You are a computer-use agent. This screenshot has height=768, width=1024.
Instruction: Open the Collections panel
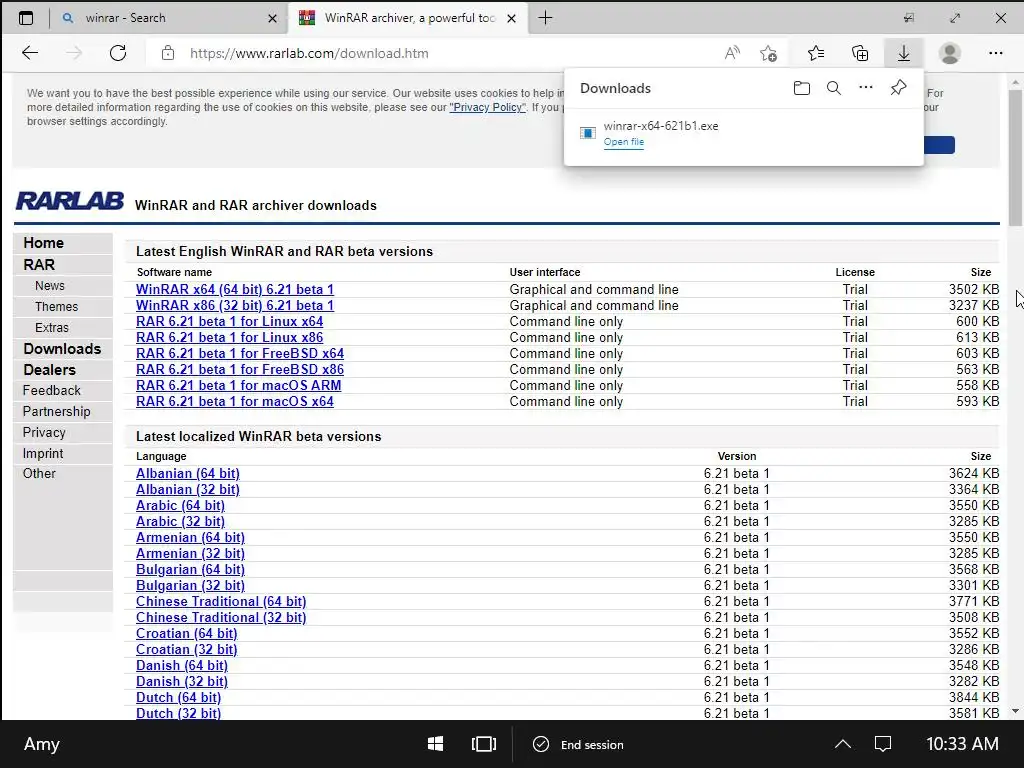tap(860, 53)
